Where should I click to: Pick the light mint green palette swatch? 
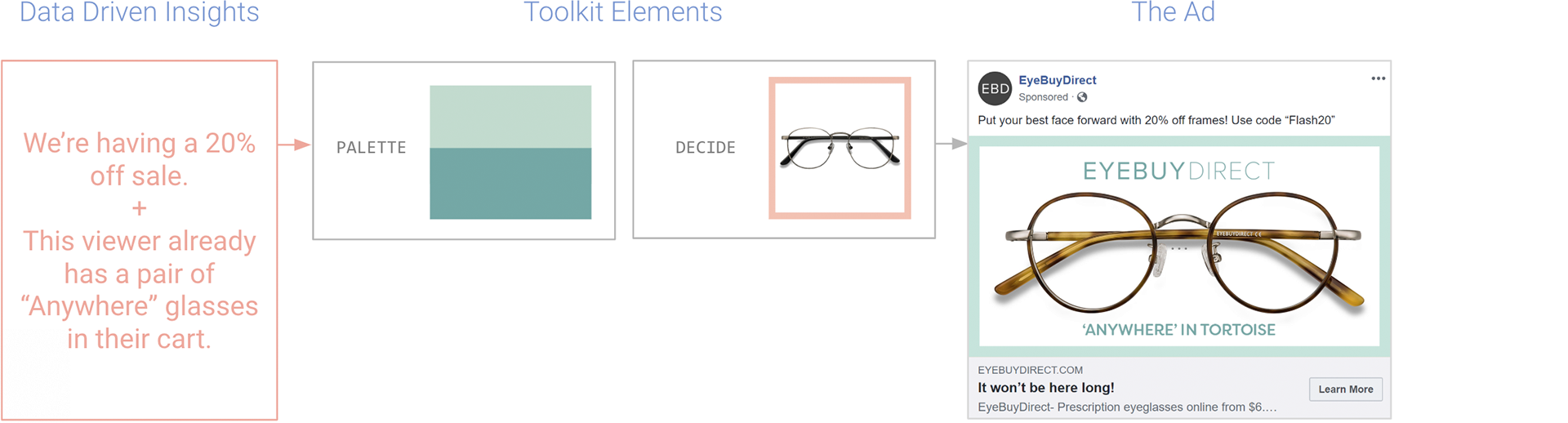[510, 117]
